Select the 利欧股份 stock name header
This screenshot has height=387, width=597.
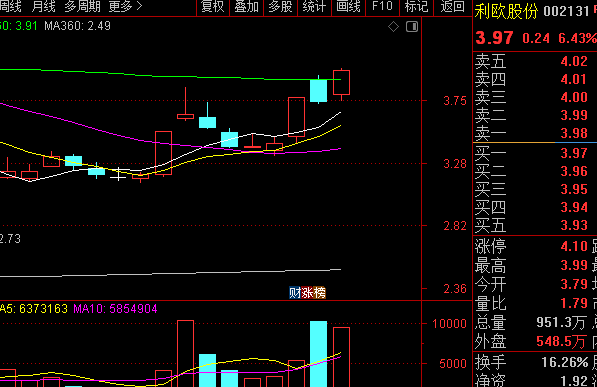click(x=506, y=11)
